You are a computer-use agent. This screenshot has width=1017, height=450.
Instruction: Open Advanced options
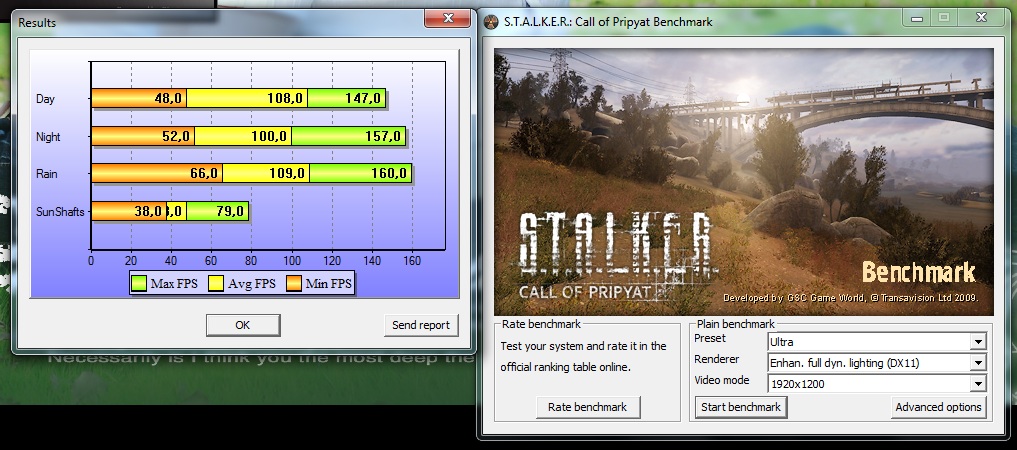tap(938, 407)
